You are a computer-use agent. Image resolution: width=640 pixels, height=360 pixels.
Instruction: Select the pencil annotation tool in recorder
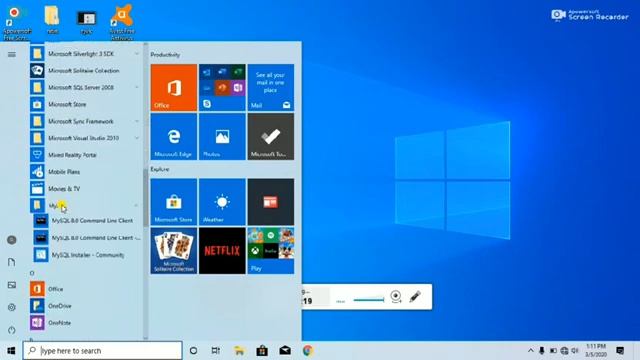(x=415, y=297)
